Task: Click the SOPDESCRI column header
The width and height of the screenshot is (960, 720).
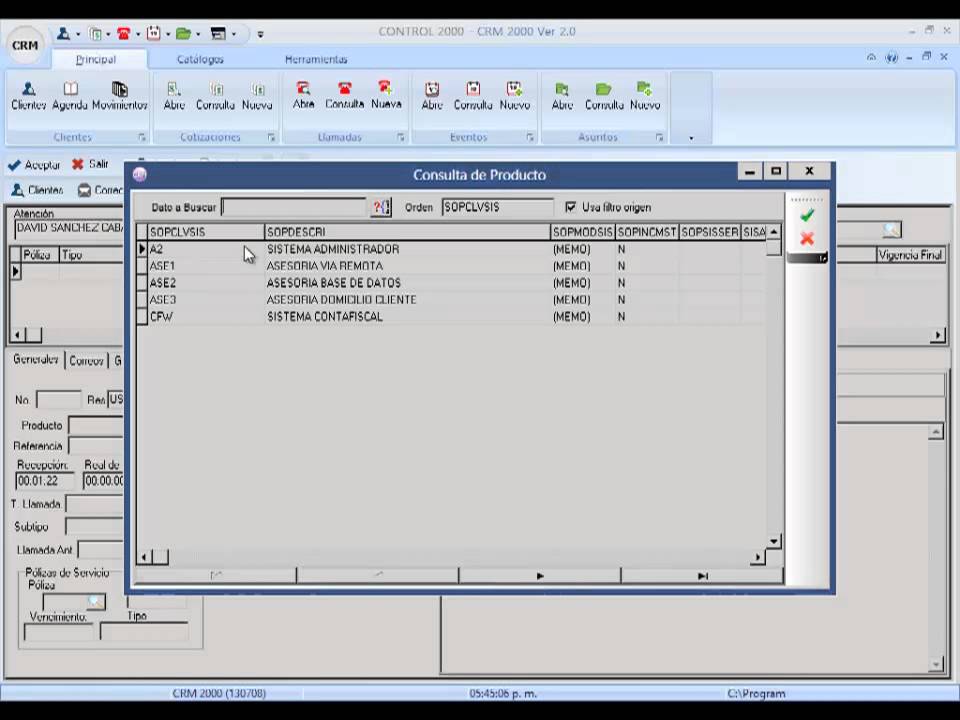Action: pos(407,232)
